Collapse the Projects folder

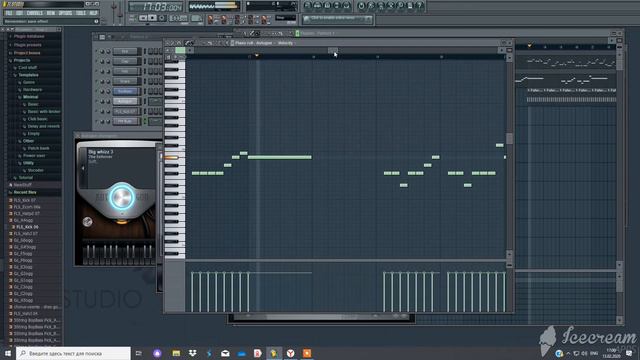[22, 60]
